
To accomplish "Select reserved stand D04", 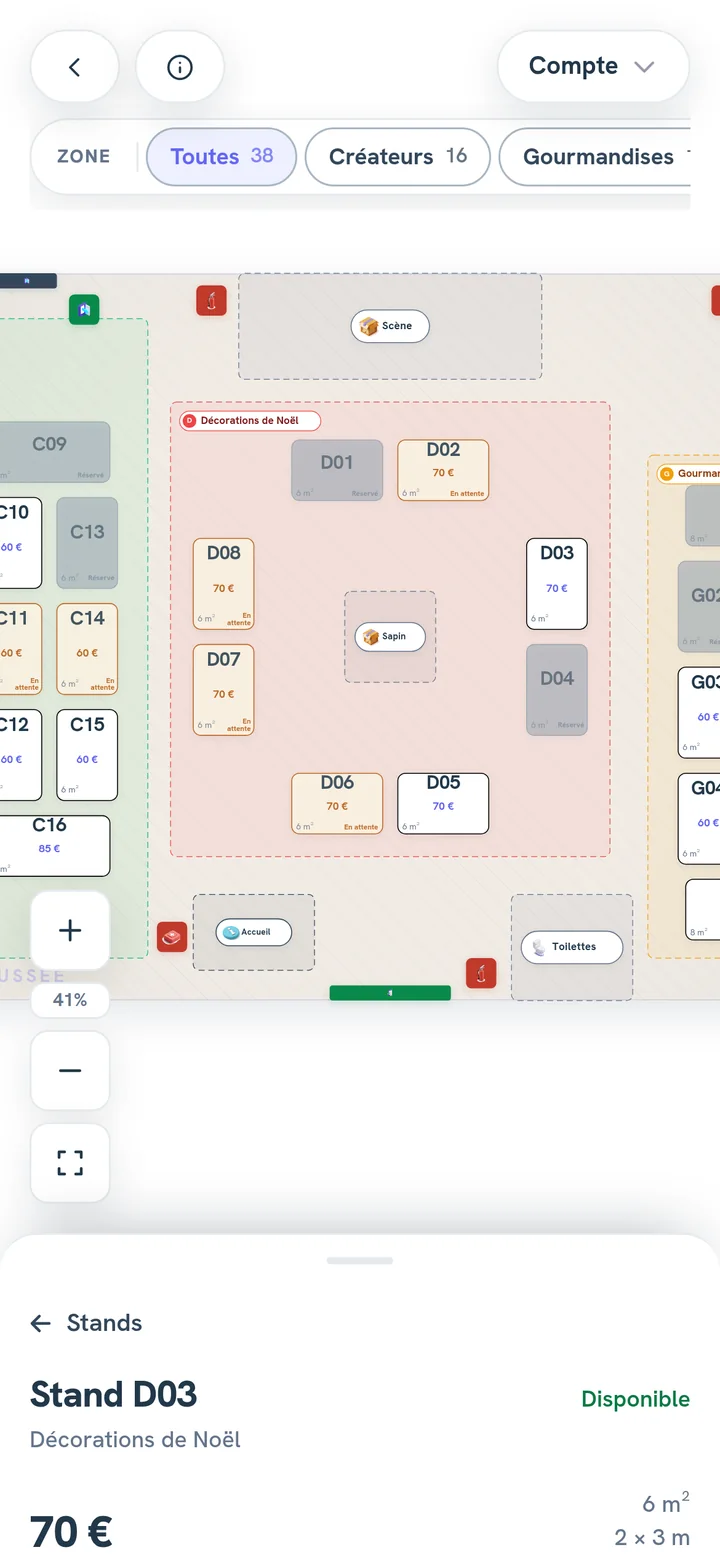I will [x=557, y=690].
